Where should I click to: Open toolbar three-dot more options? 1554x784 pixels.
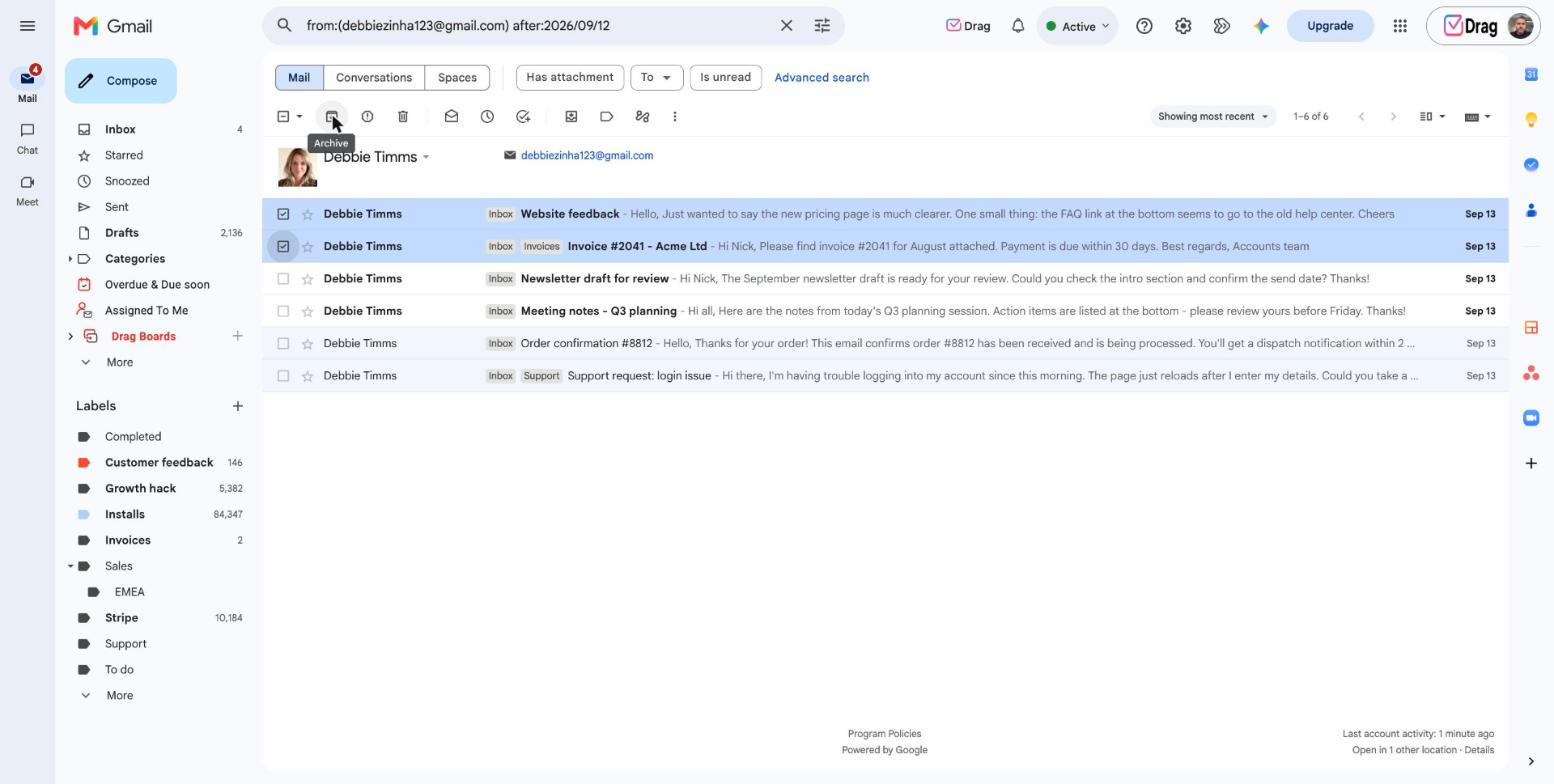tap(675, 117)
